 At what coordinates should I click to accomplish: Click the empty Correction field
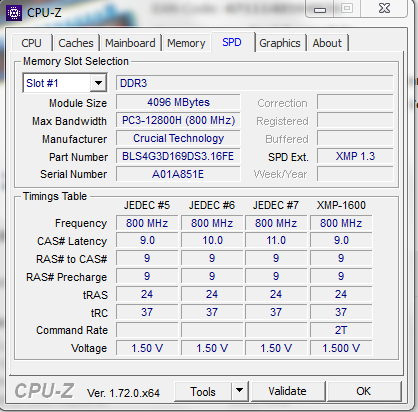click(355, 102)
